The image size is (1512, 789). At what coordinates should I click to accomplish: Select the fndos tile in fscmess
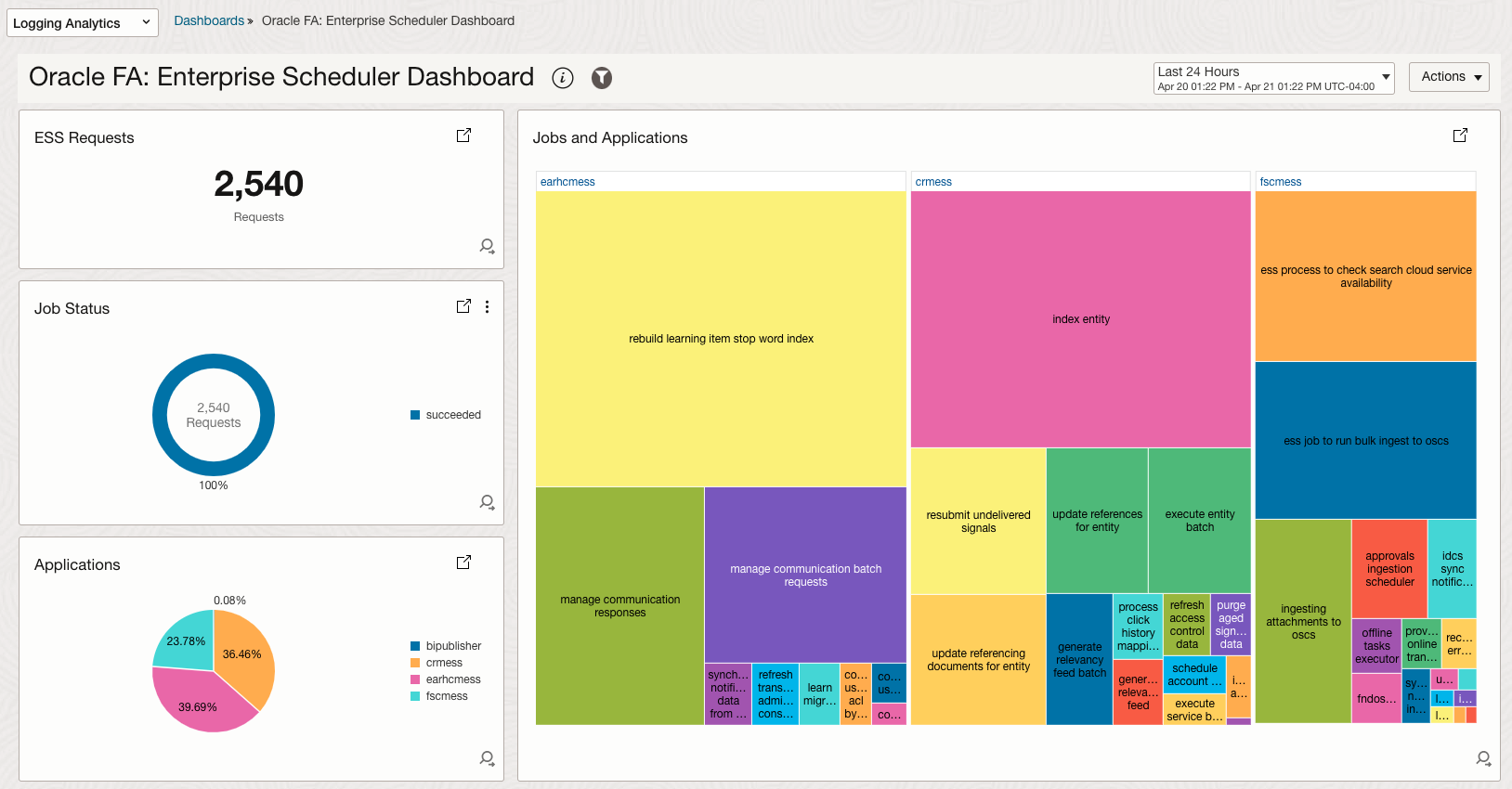(1376, 699)
